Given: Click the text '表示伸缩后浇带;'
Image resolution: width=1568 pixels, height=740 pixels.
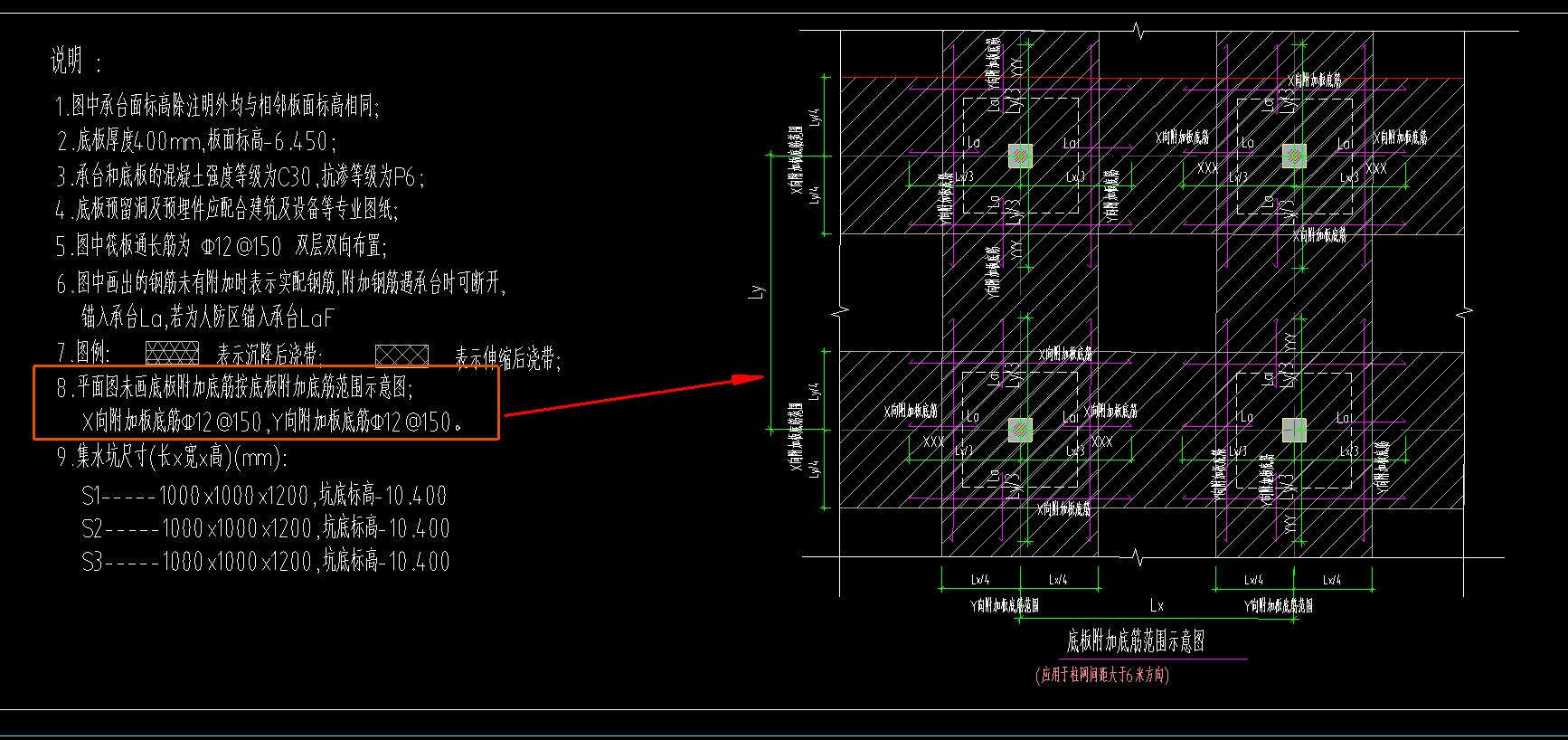Looking at the screenshot, I should coord(508,359).
